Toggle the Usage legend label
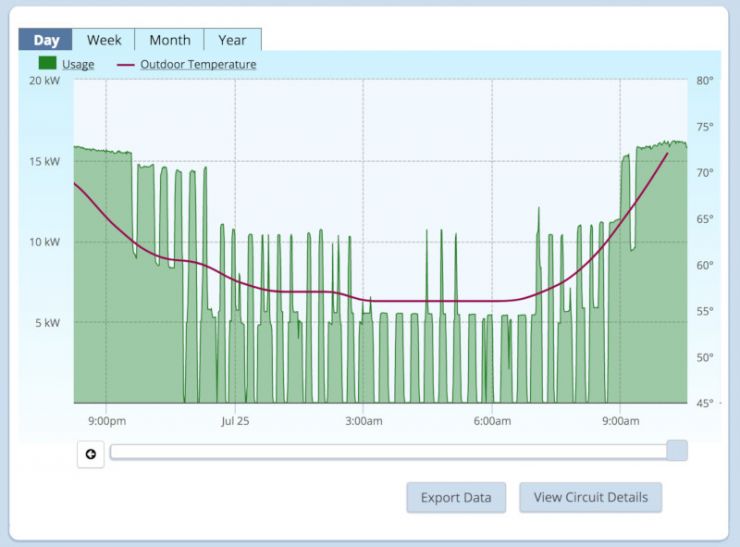 78,64
